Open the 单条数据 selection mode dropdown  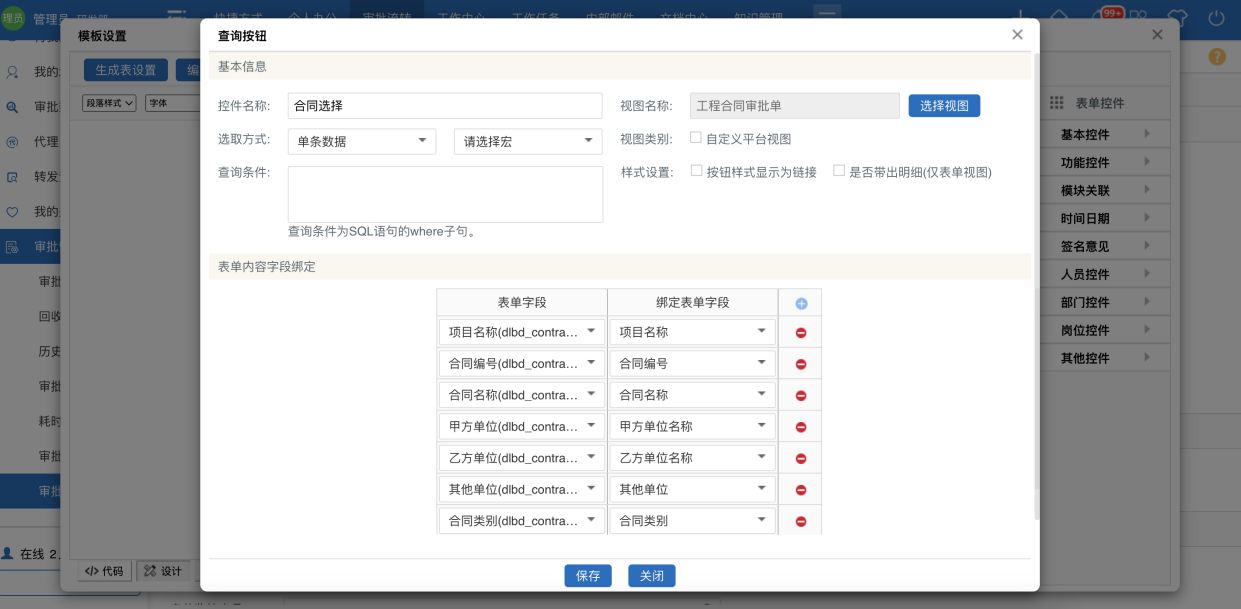[x=361, y=141]
